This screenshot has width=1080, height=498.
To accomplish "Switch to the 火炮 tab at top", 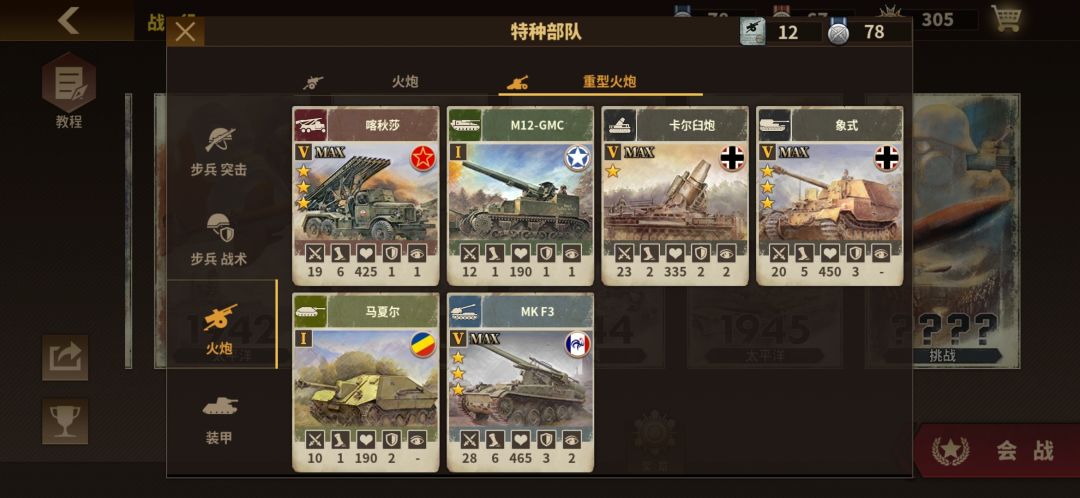I will pyautogui.click(x=361, y=81).
